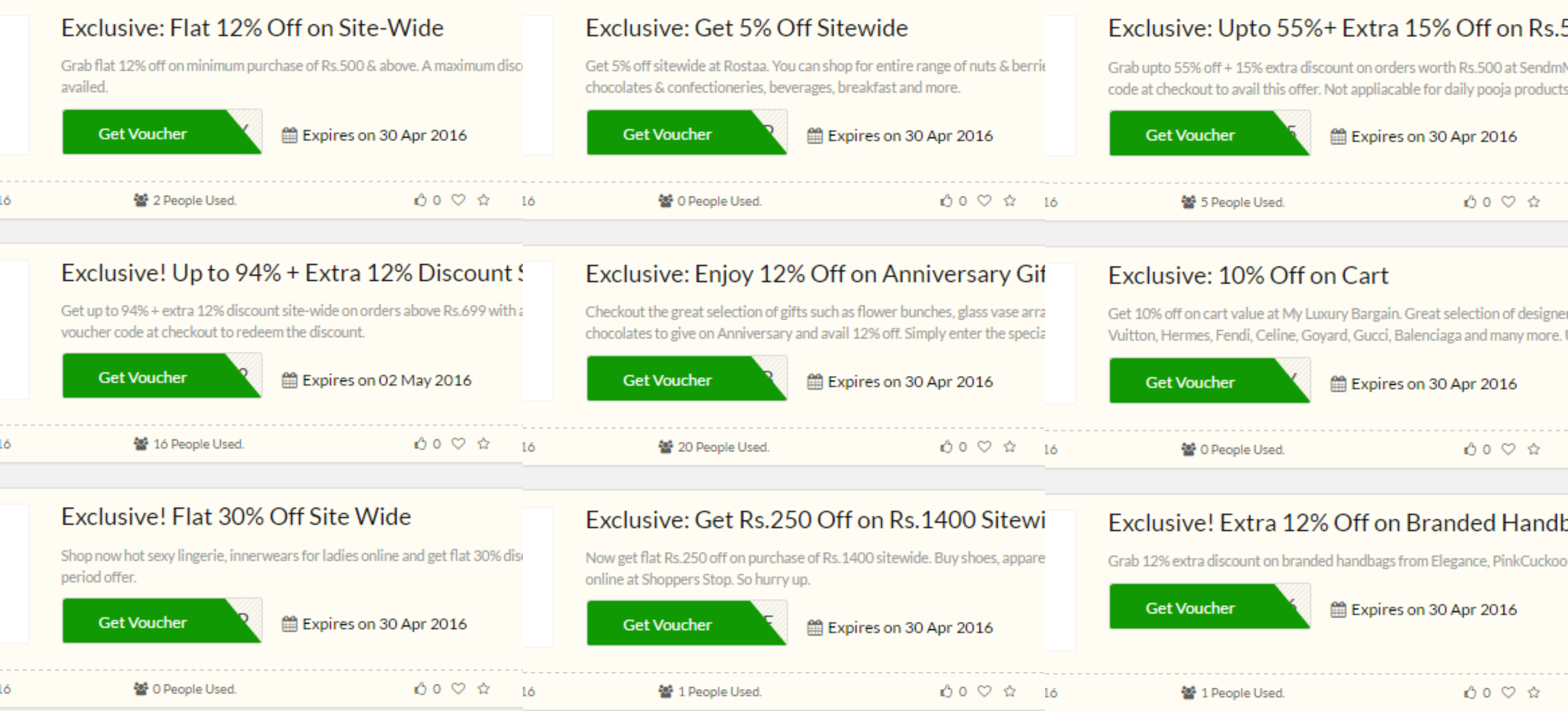
Task: Like the Flat 30% Off Site Wide offer
Action: 420,689
